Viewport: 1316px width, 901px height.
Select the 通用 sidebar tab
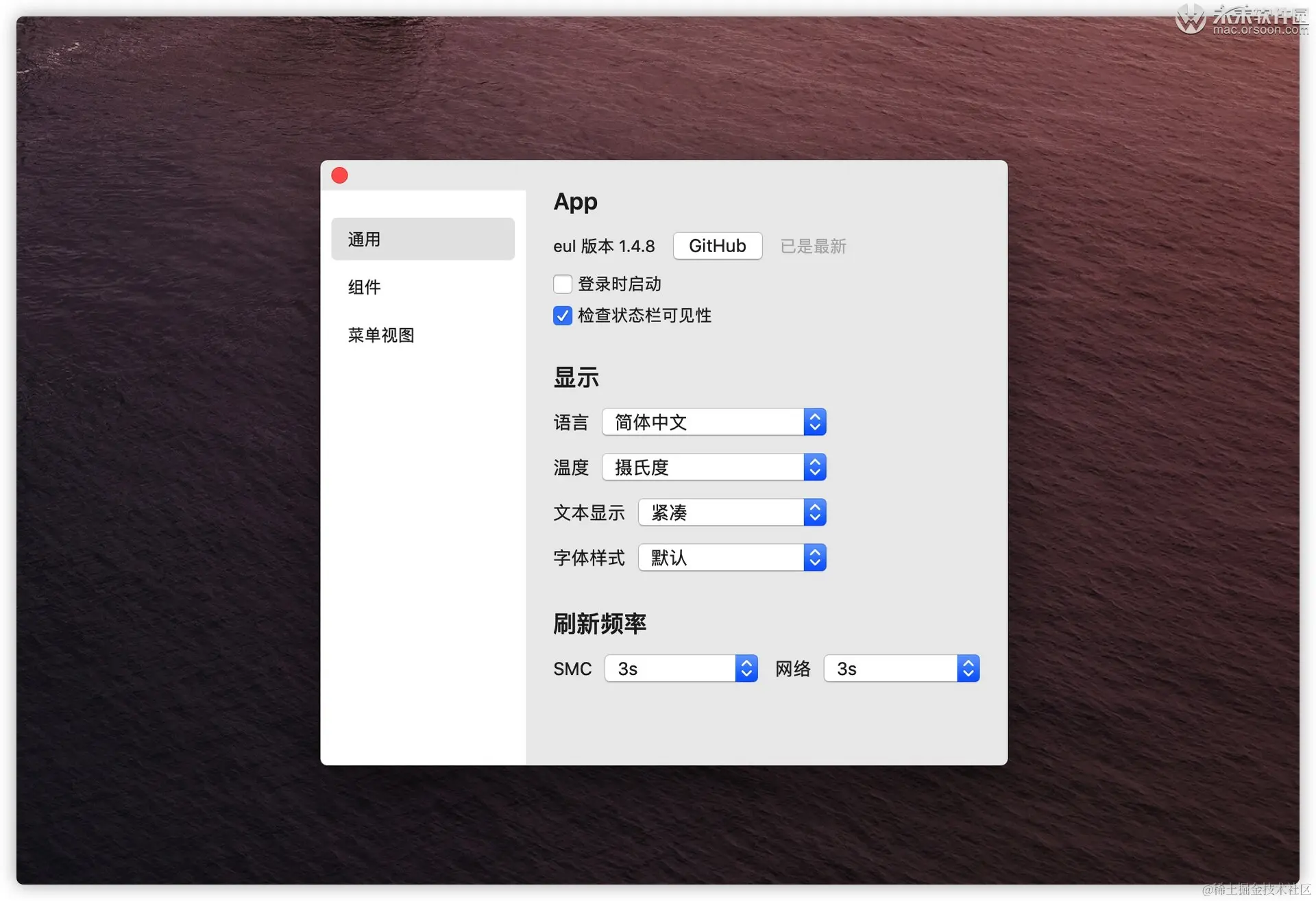[422, 239]
